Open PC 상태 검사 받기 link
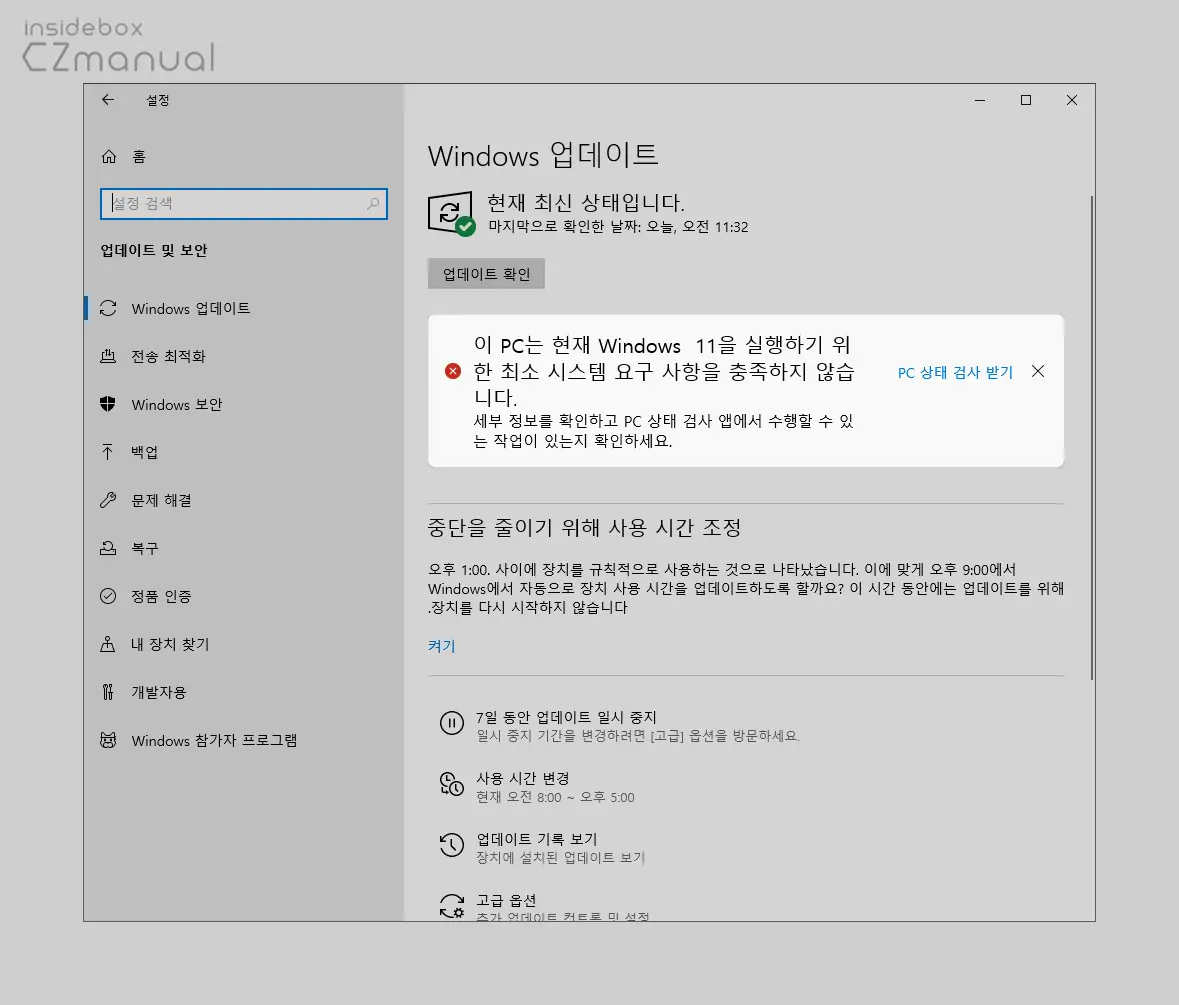This screenshot has height=1005, width=1179. point(956,372)
